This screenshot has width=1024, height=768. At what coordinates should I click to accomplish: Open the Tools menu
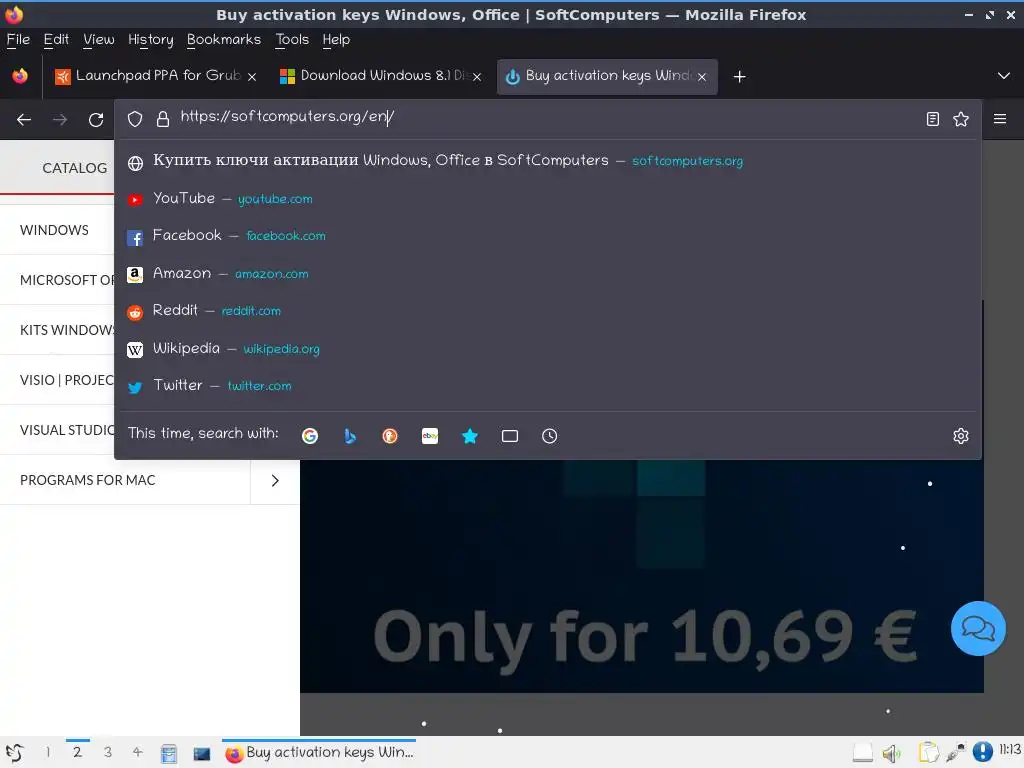coord(292,40)
